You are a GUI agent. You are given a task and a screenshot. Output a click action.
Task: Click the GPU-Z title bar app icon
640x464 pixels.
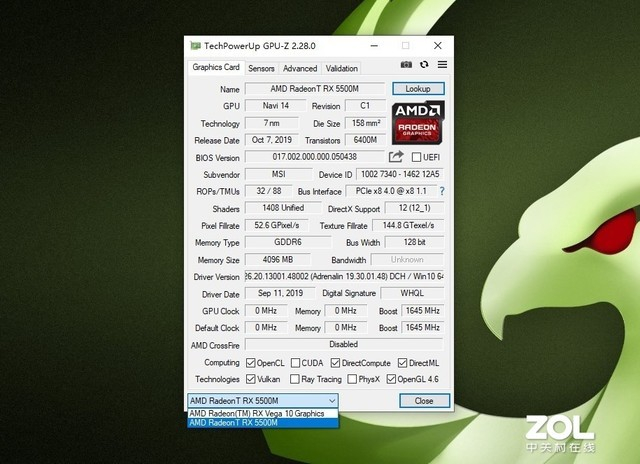click(x=195, y=46)
